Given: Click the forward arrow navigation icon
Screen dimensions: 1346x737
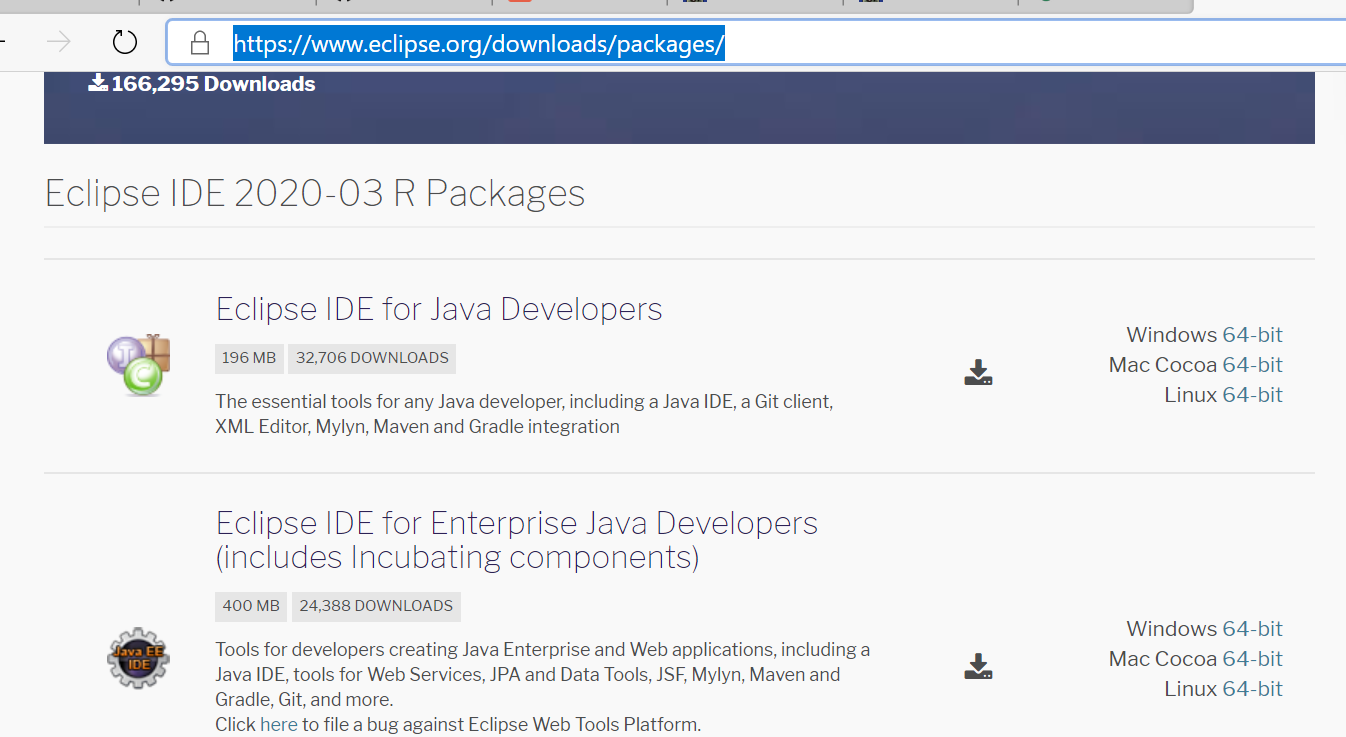Looking at the screenshot, I should pos(60,42).
